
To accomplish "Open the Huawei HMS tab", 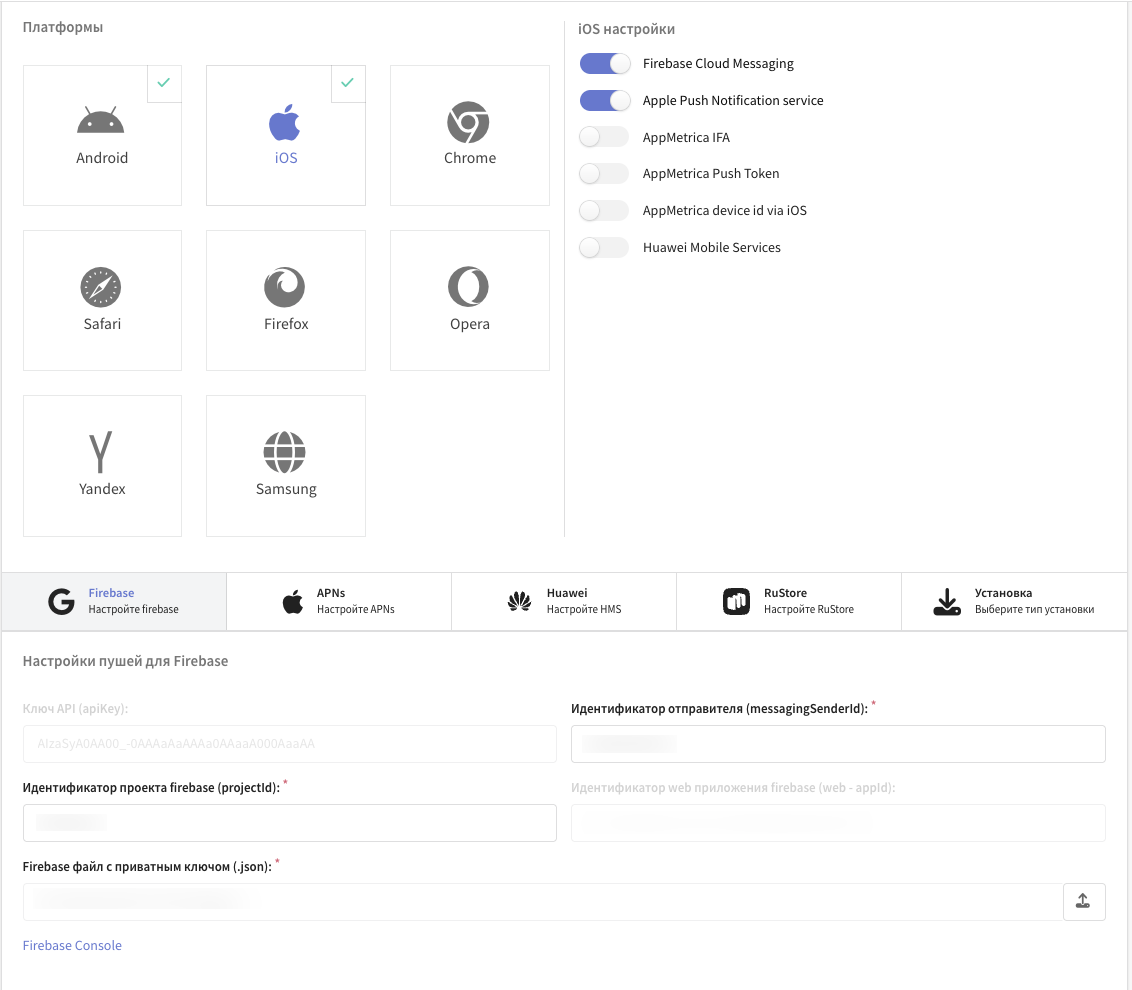I will click(x=564, y=601).
